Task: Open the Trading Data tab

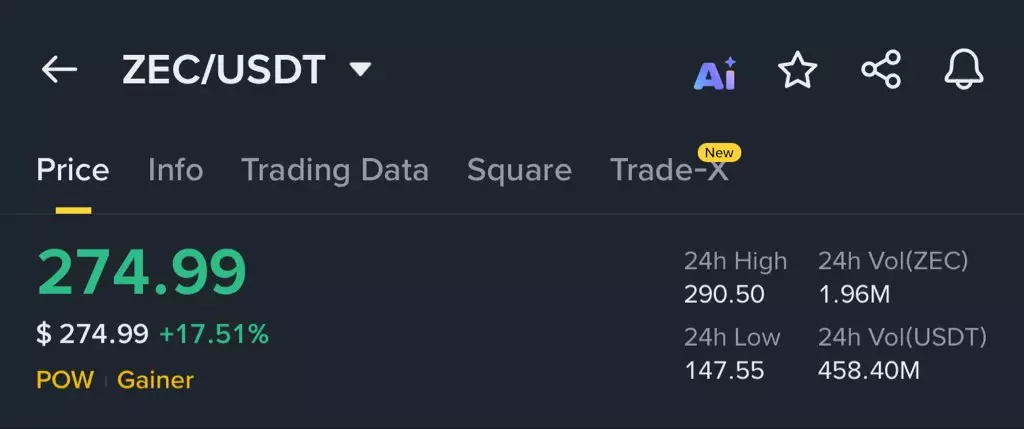Action: pos(335,170)
